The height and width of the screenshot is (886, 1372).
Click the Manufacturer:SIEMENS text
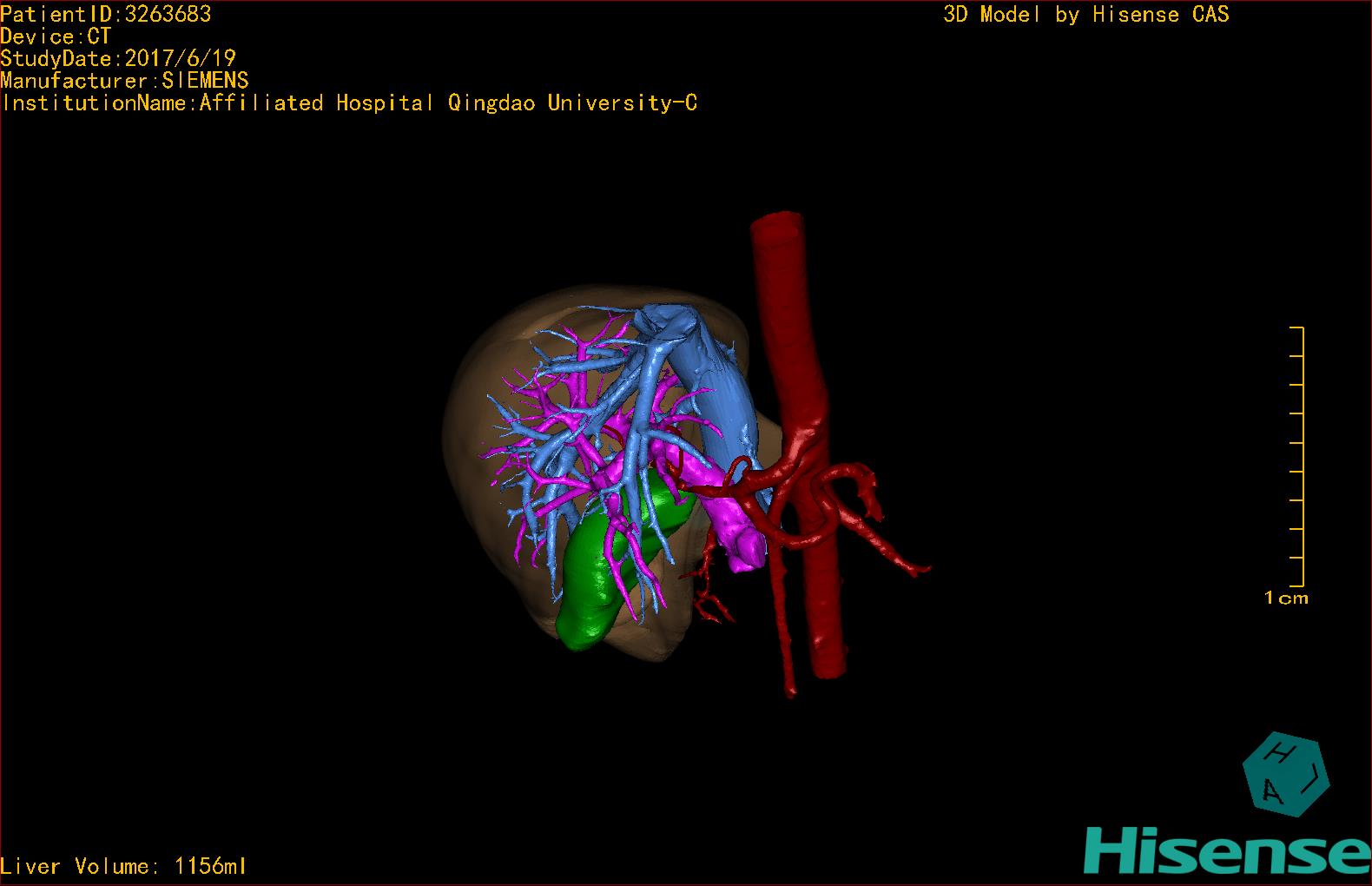click(x=125, y=81)
